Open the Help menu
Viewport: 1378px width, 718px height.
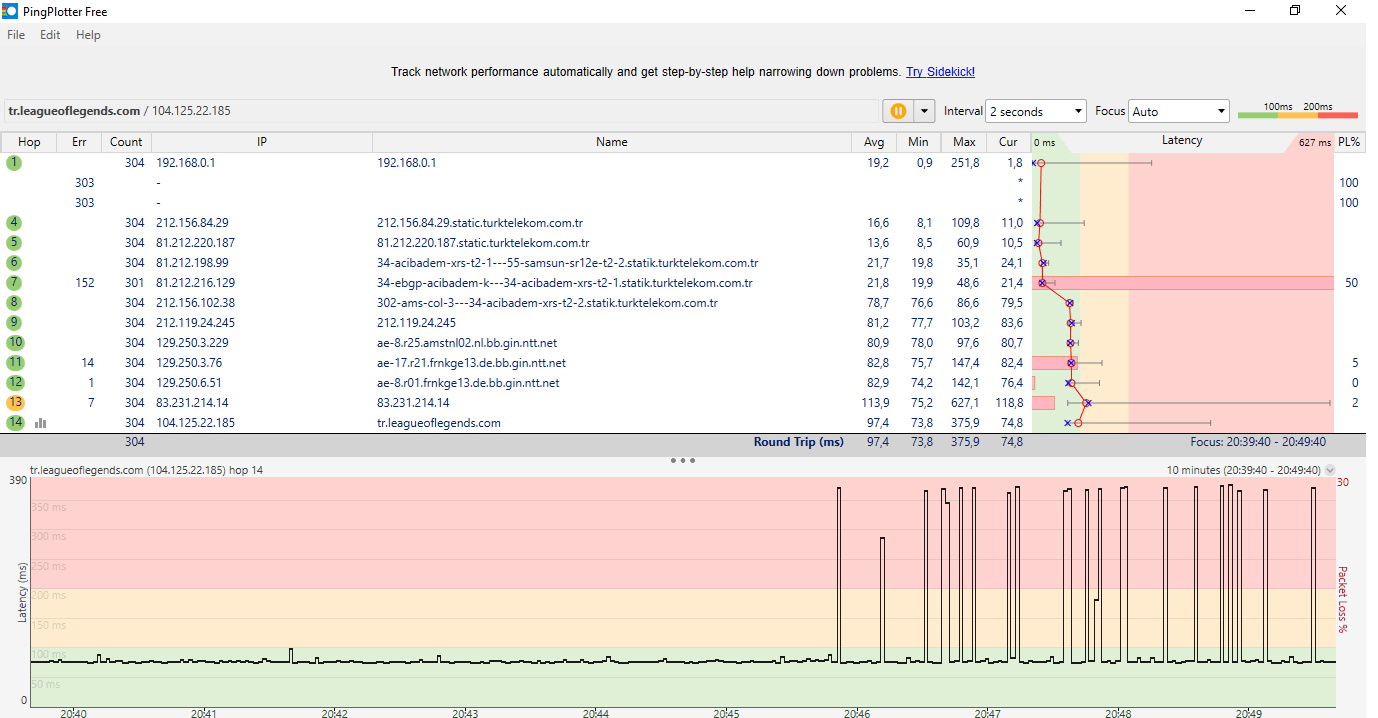[88, 35]
